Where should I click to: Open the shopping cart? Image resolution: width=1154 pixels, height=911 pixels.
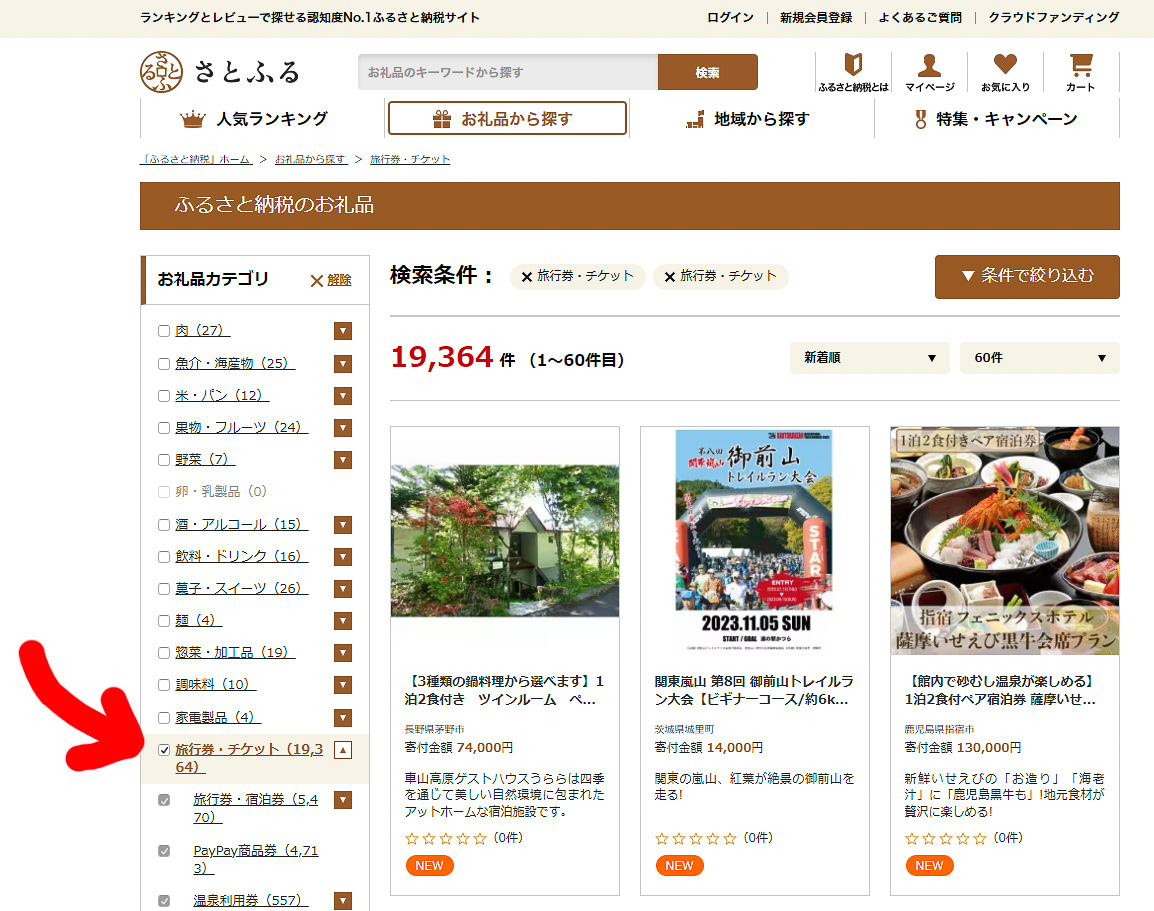1080,70
